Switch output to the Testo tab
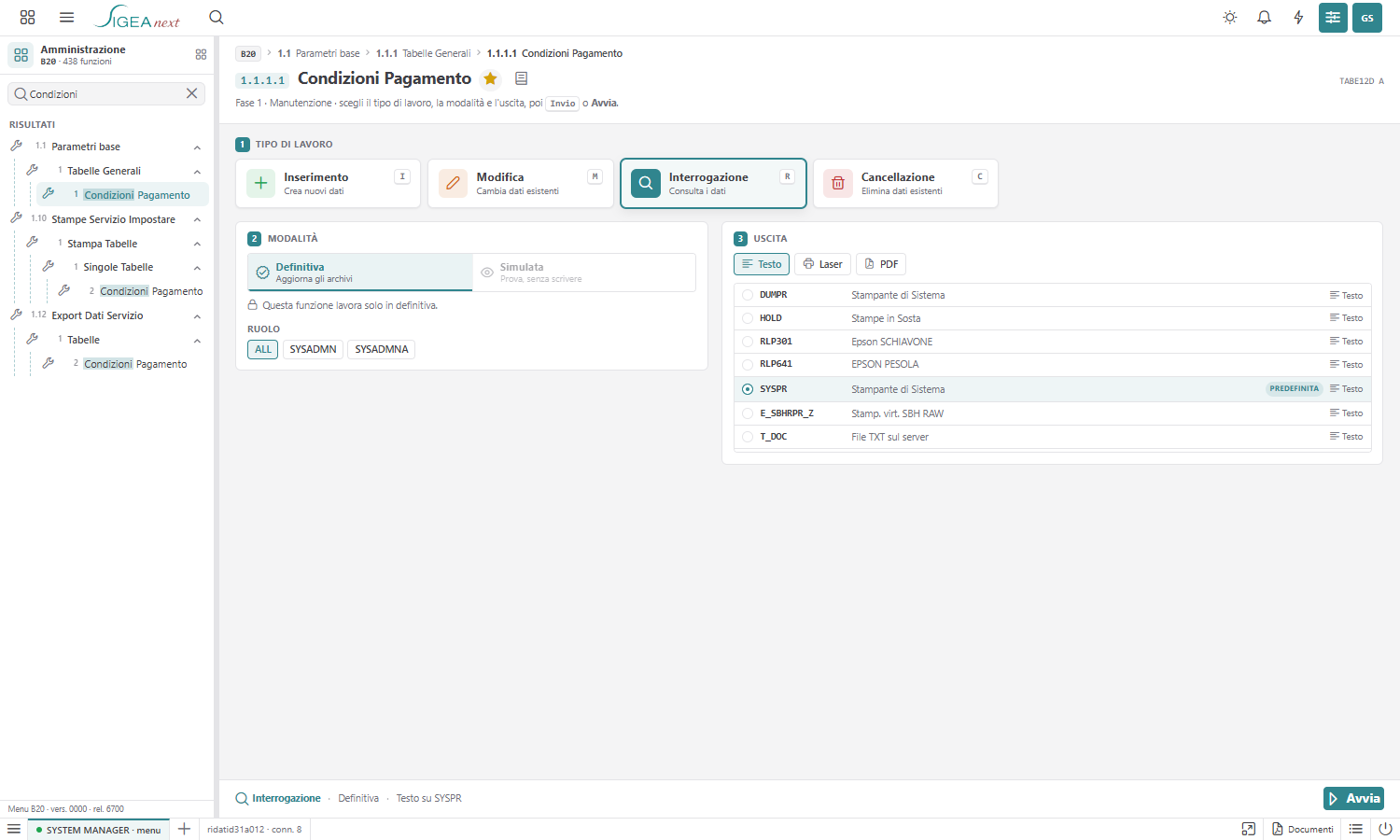The height and width of the screenshot is (840, 1400). click(x=762, y=264)
